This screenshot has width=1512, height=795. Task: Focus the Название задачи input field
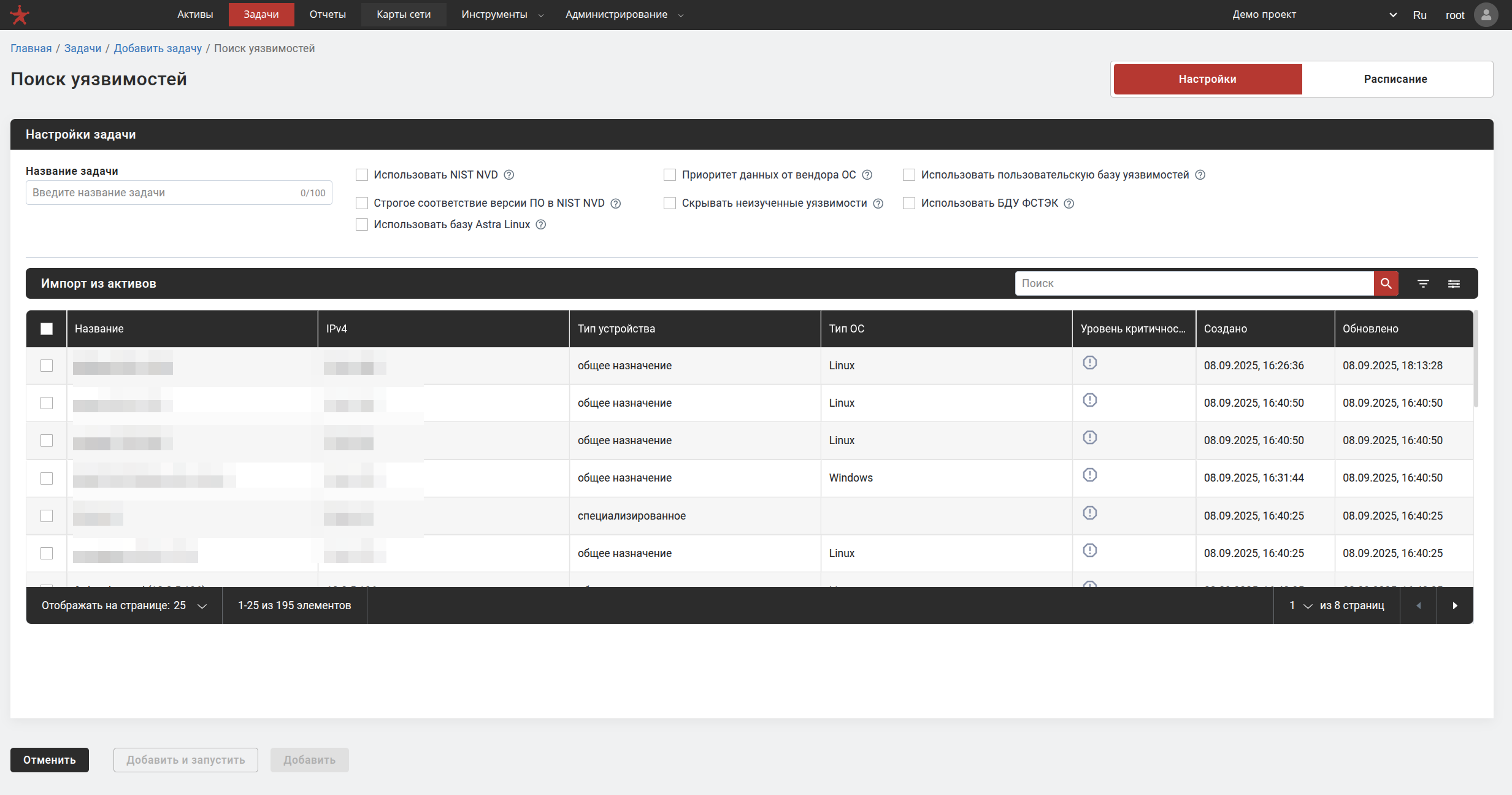179,193
